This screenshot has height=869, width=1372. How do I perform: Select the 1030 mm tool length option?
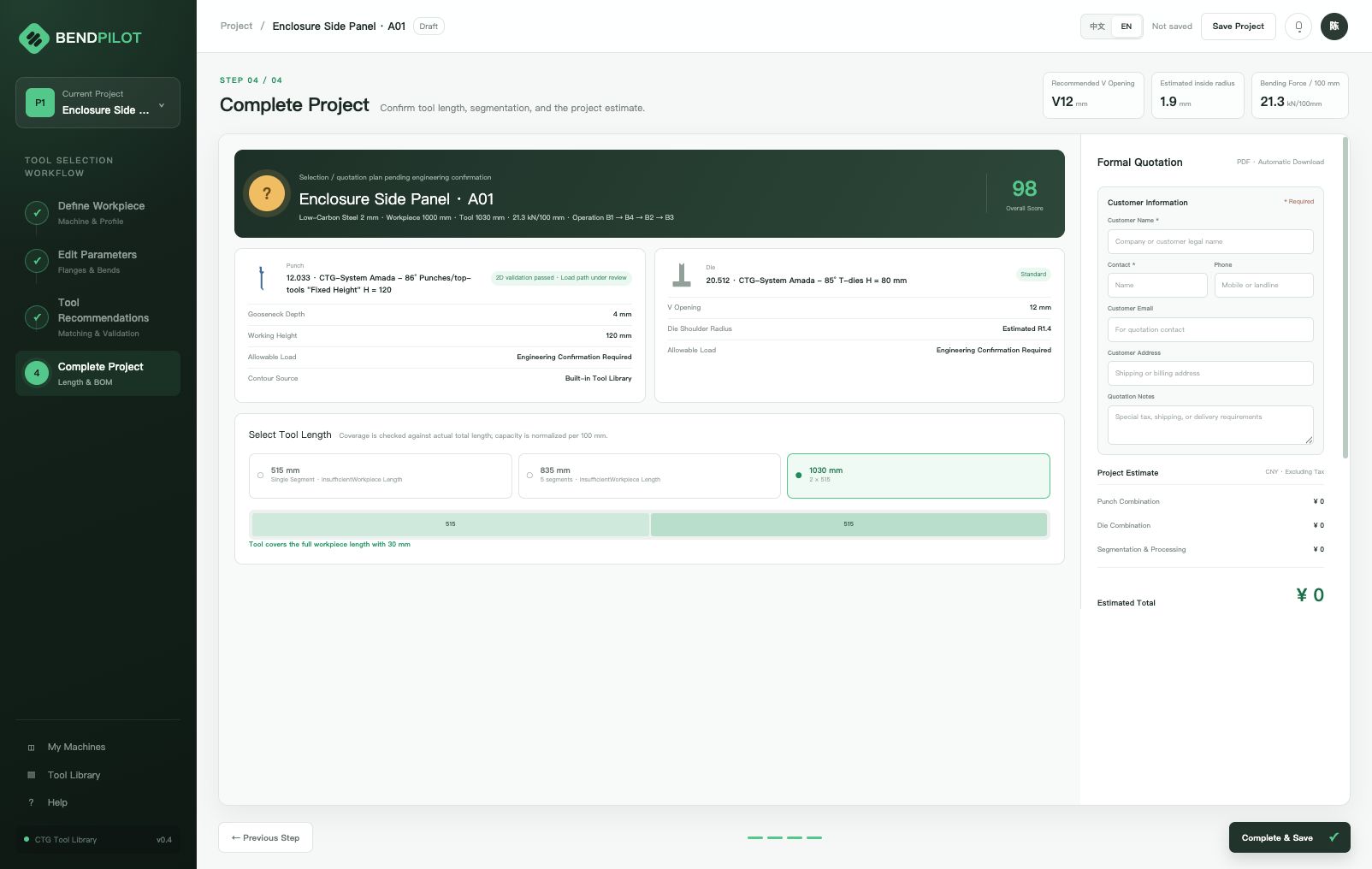919,476
